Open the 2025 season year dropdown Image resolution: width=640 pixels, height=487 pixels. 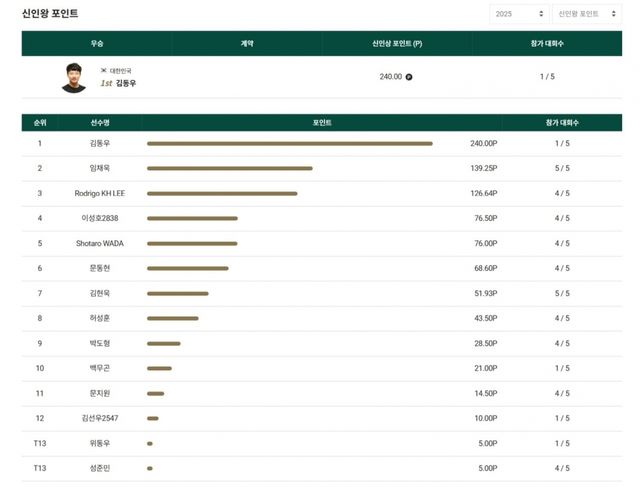tap(518, 14)
